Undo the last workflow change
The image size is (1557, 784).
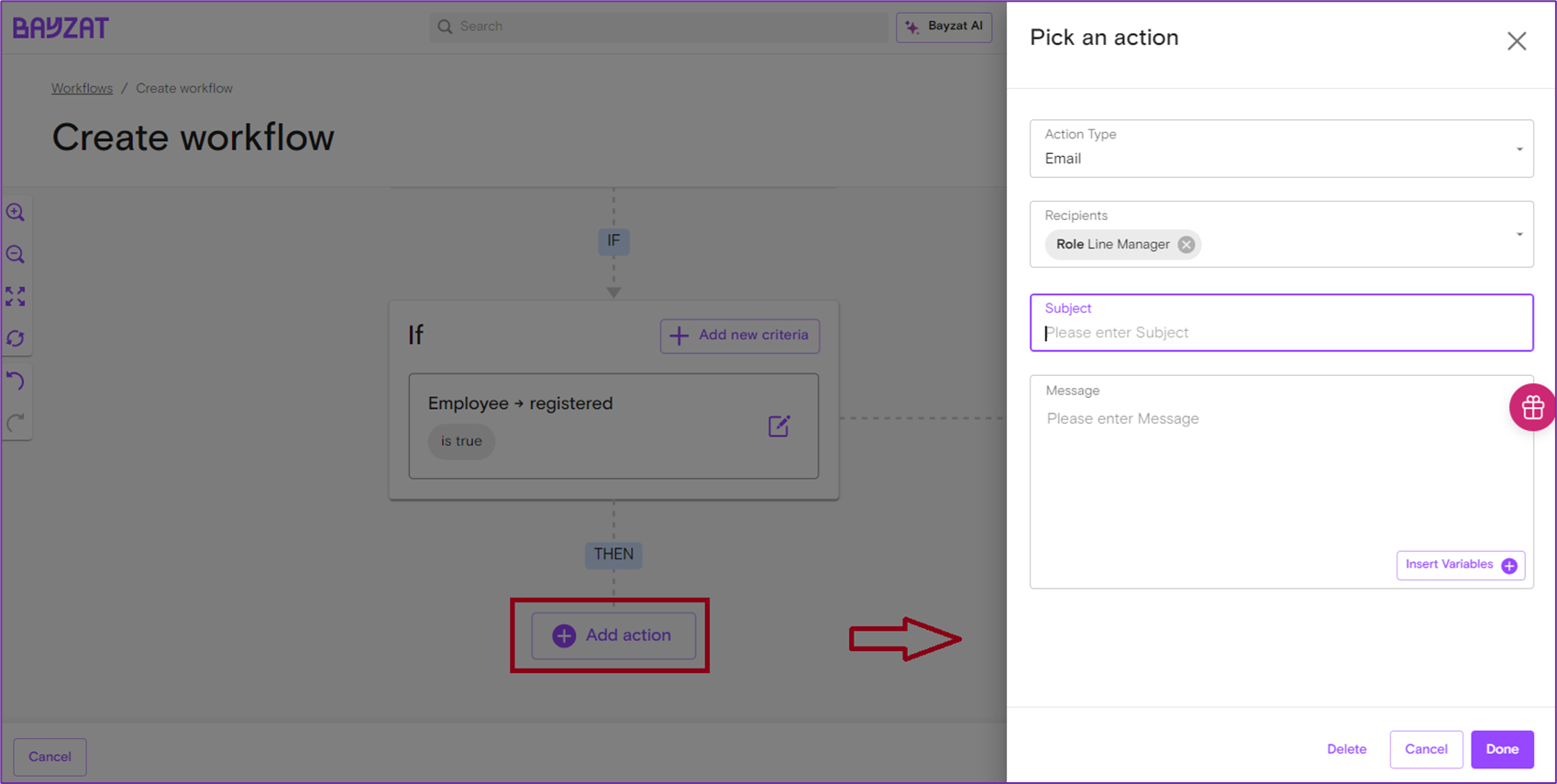pyautogui.click(x=16, y=381)
